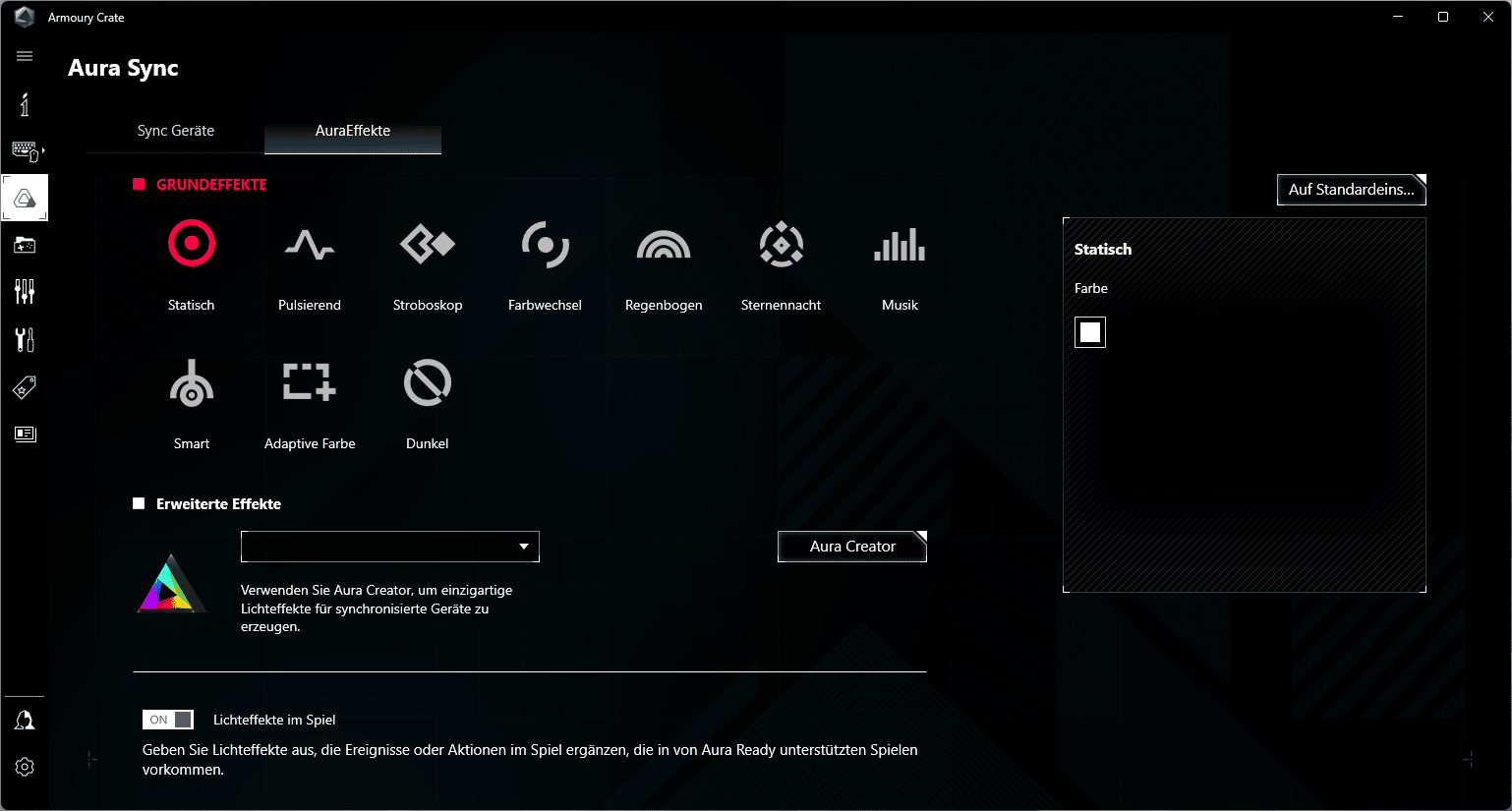Toggle Lichteffekte im Spiel switch
1512x811 pixels.
168,720
